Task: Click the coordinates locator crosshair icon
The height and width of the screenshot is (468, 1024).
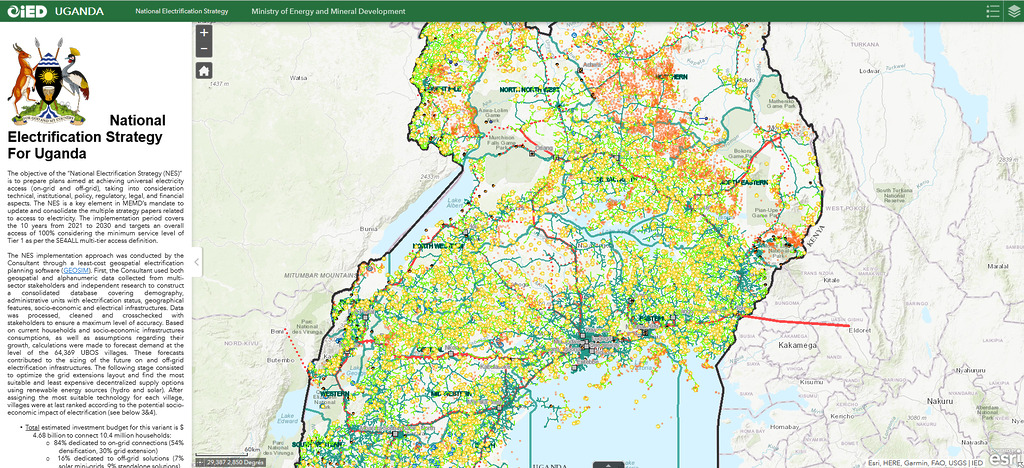Action: [x=201, y=462]
